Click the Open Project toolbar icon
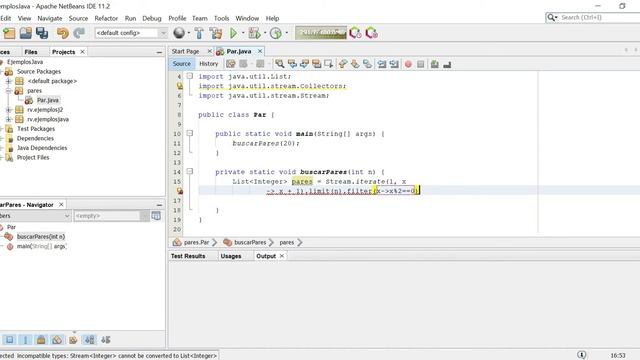640x360 pixels. click(x=25, y=33)
